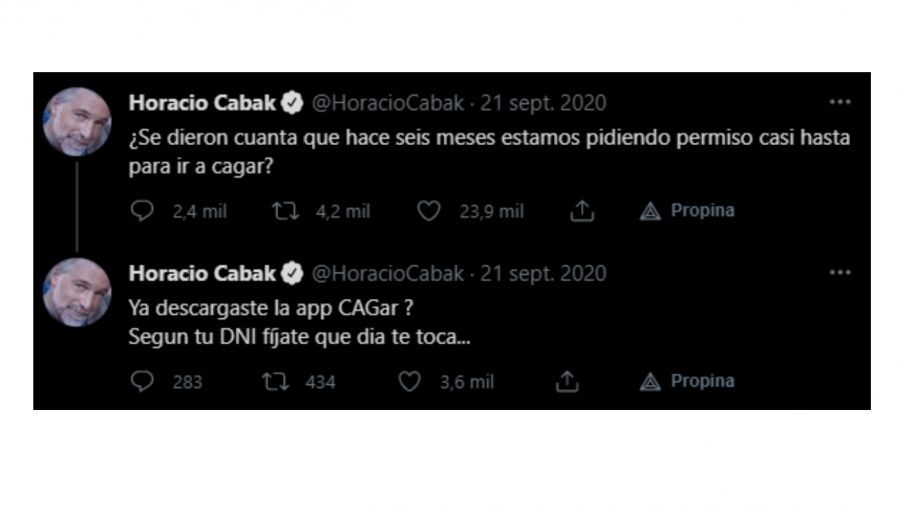Reply to the second tweet about app CAGar

[143, 381]
